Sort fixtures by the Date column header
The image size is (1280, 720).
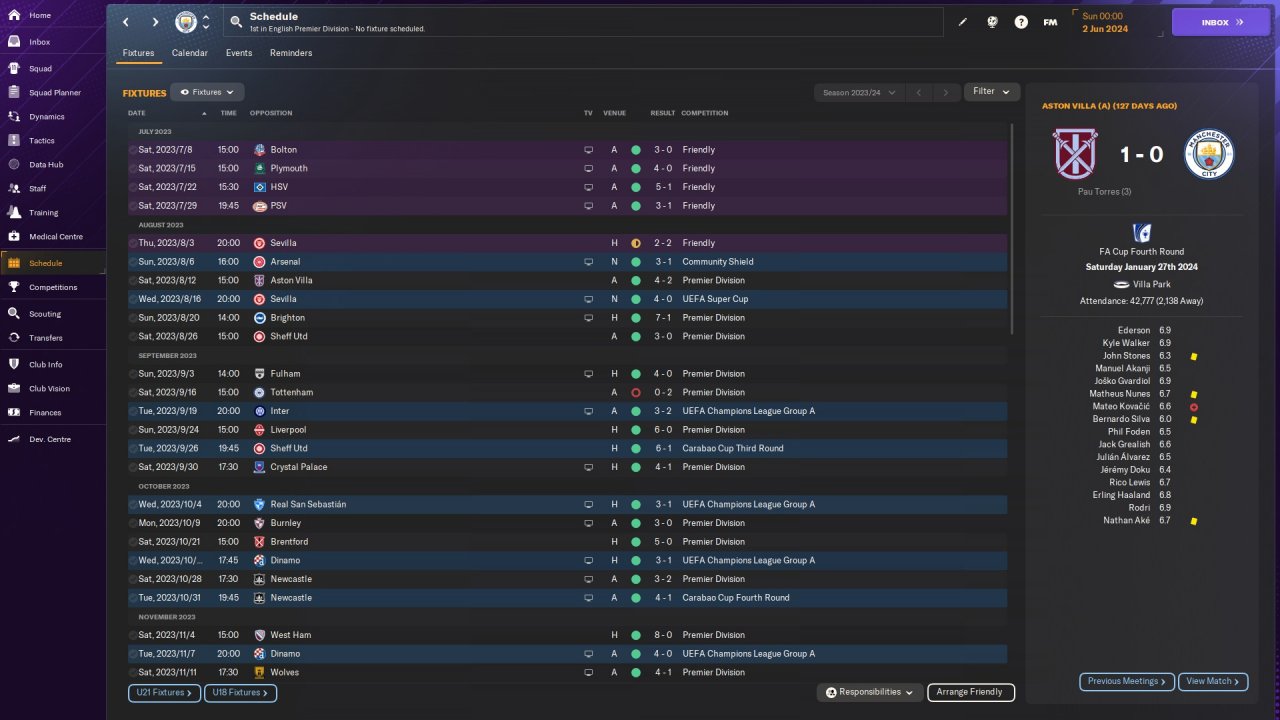pyautogui.click(x=137, y=113)
